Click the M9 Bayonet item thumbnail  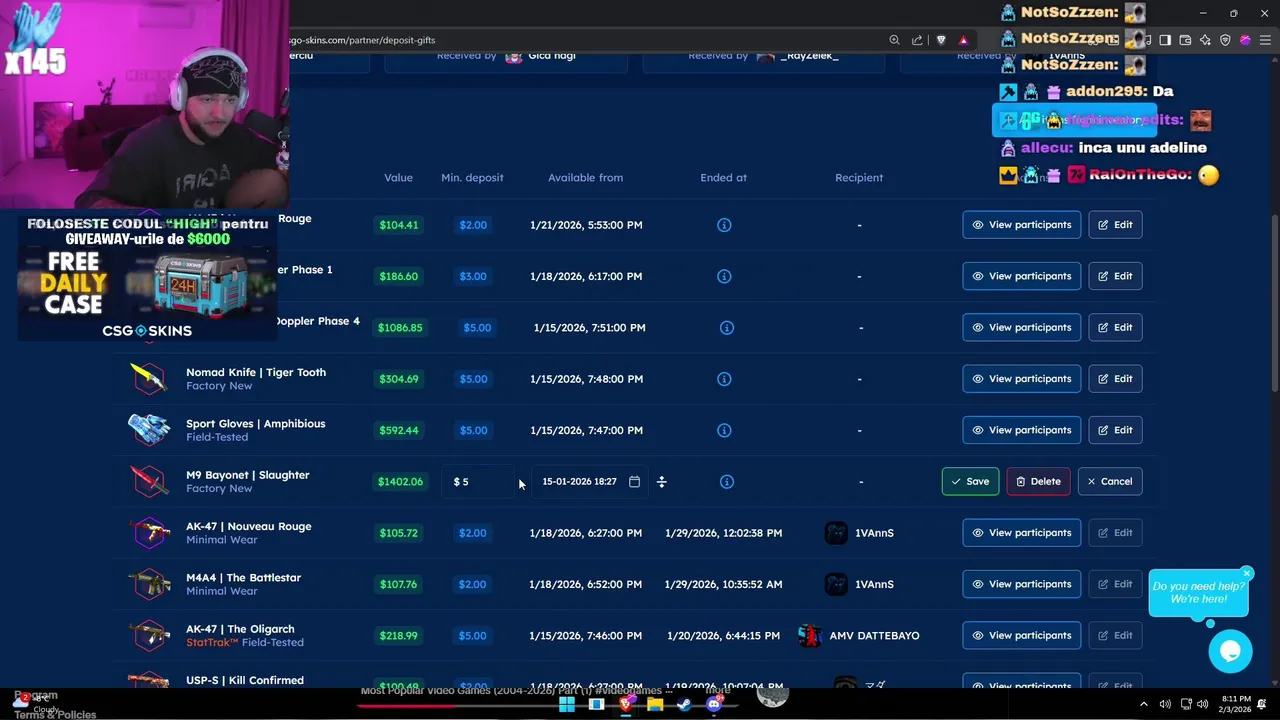(148, 482)
